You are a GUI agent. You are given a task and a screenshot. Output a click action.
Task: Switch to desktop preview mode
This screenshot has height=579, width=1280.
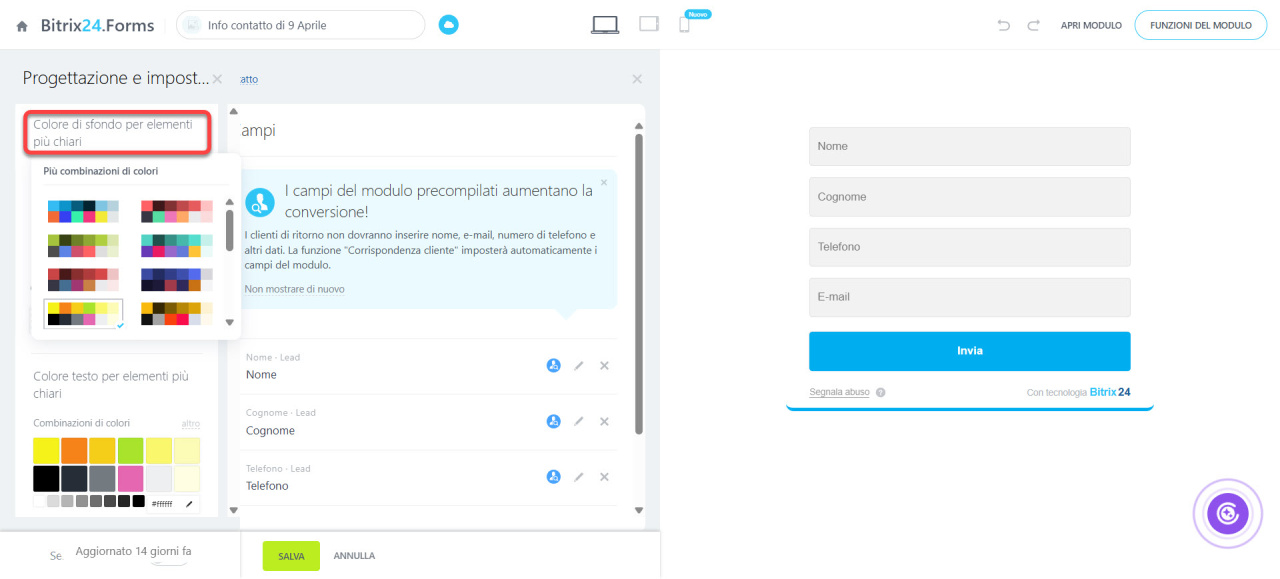click(x=605, y=25)
